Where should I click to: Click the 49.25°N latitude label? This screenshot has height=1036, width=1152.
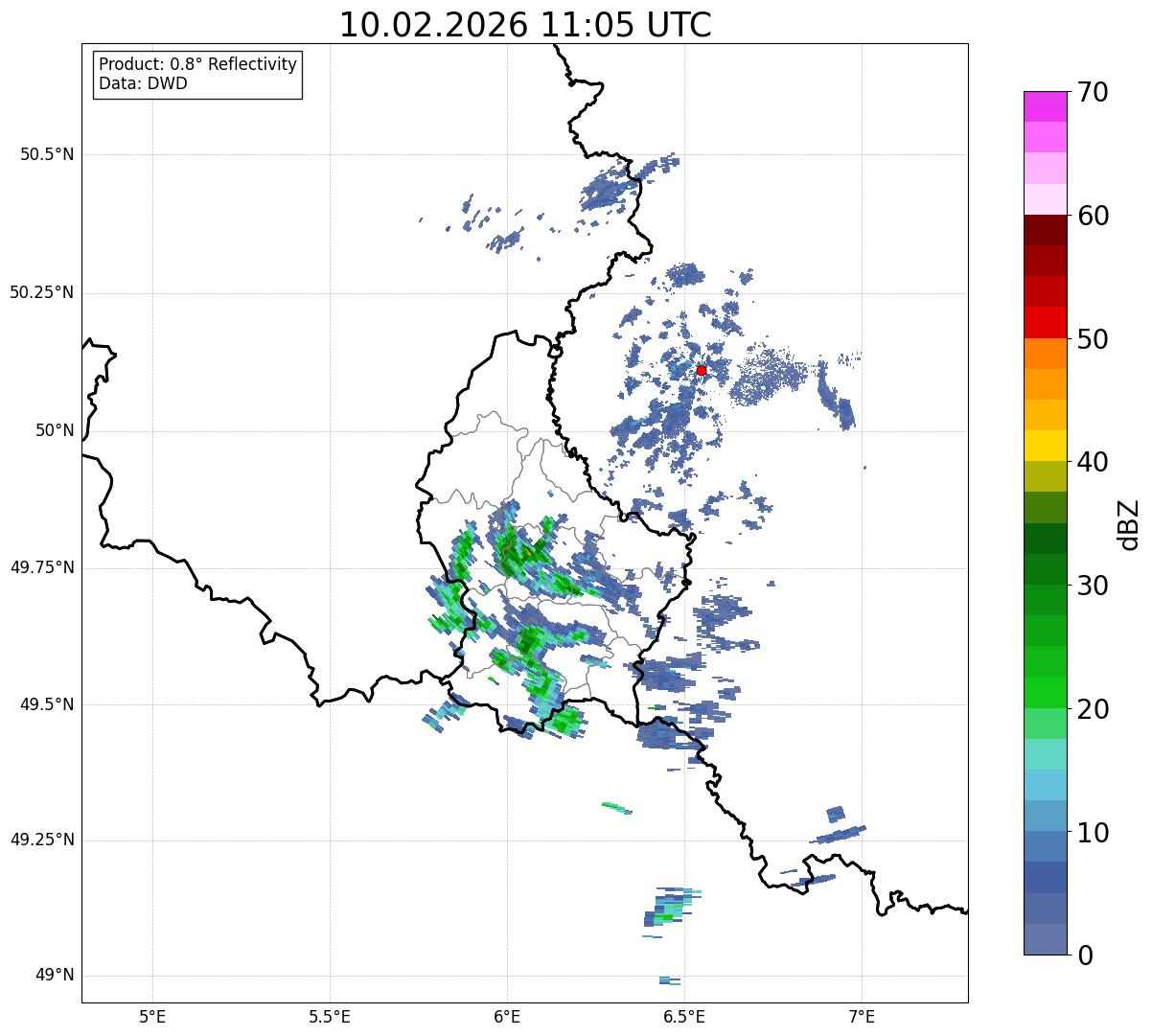pos(42,840)
